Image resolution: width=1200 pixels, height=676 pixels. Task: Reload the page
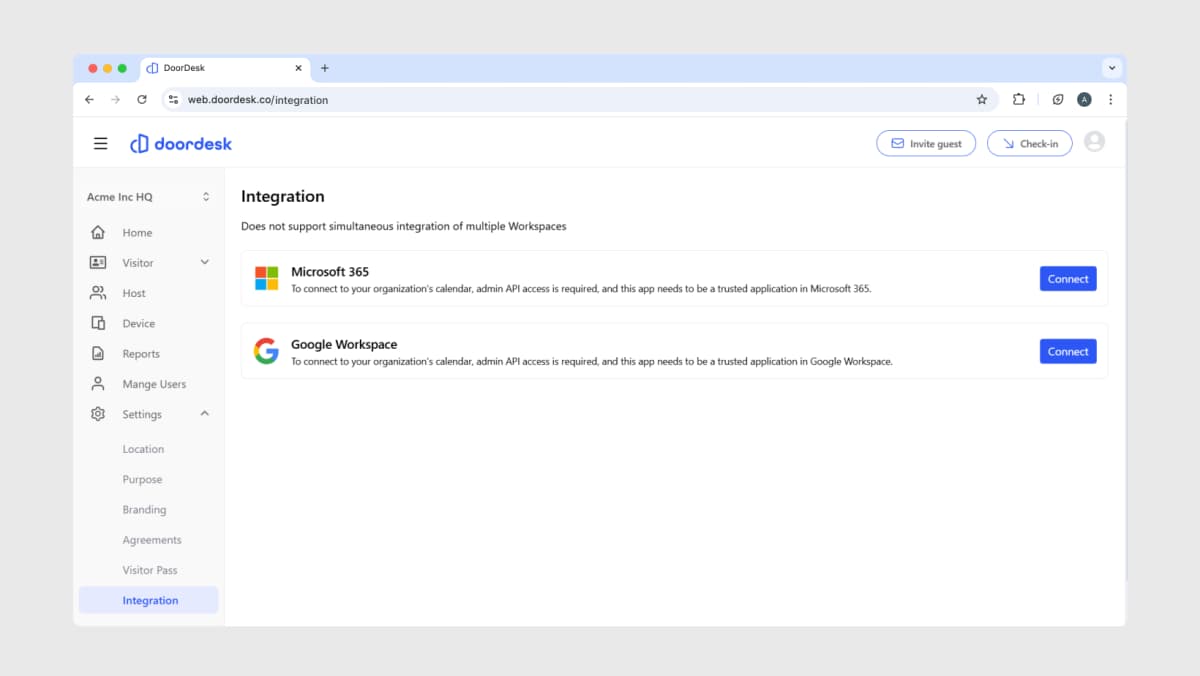(142, 100)
